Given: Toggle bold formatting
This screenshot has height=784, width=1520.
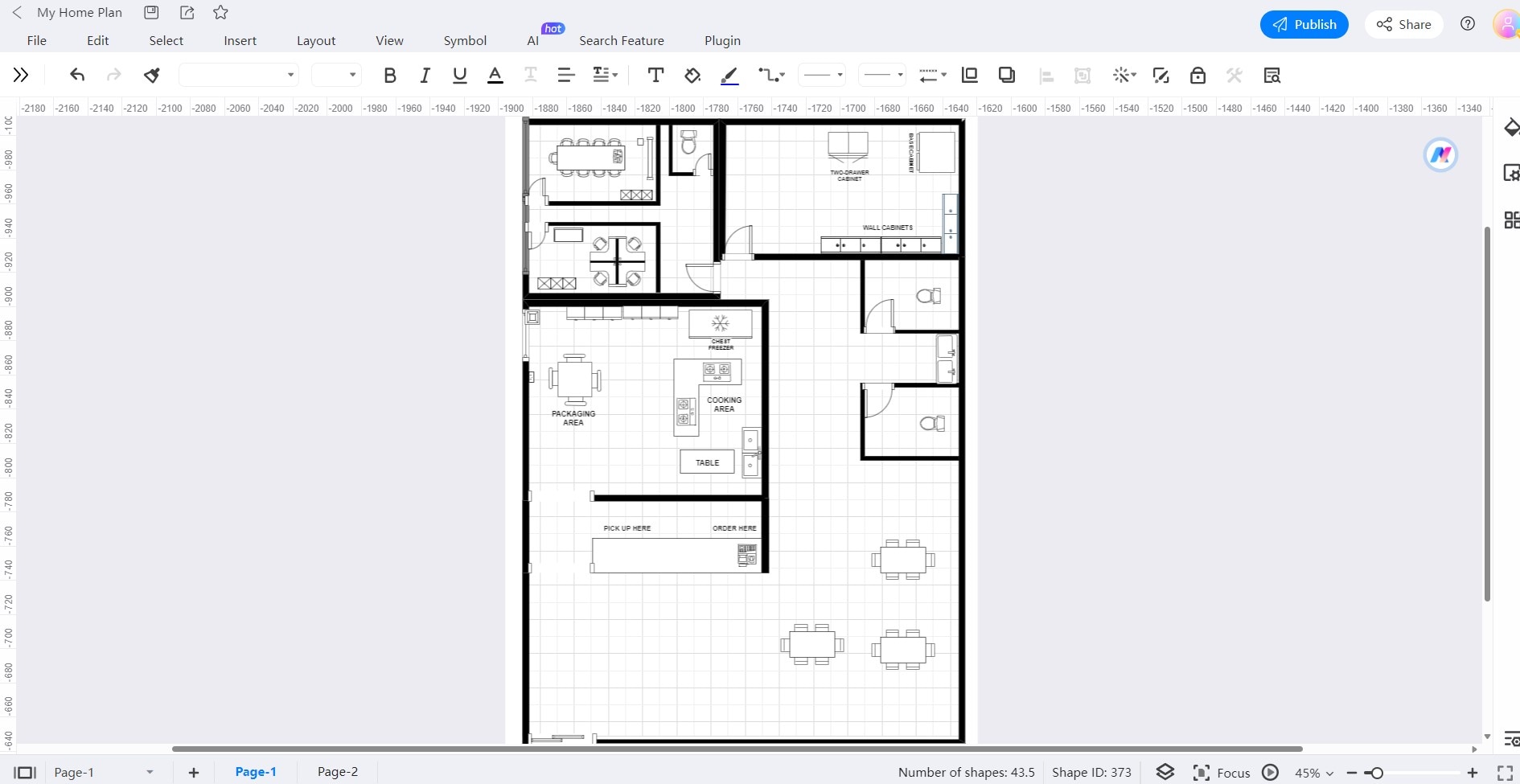Looking at the screenshot, I should point(390,75).
